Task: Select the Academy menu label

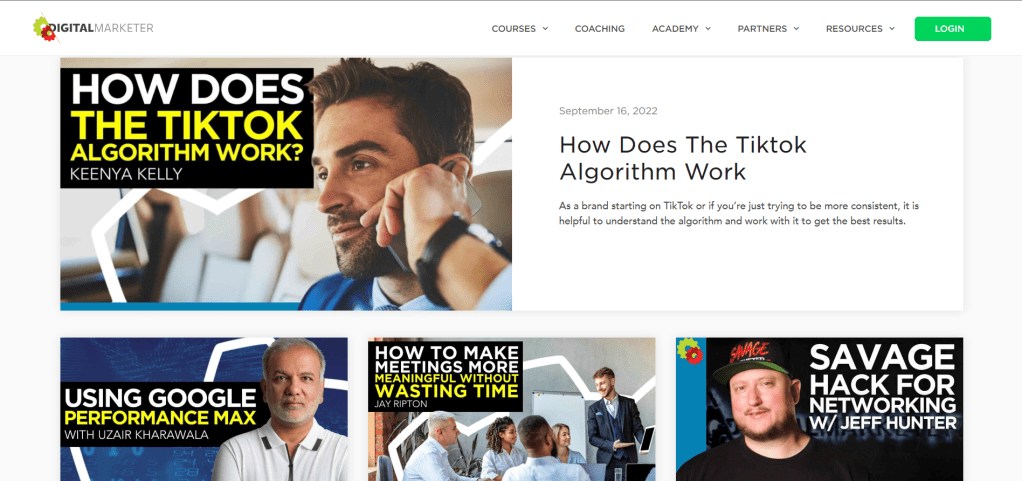Action: tap(675, 29)
